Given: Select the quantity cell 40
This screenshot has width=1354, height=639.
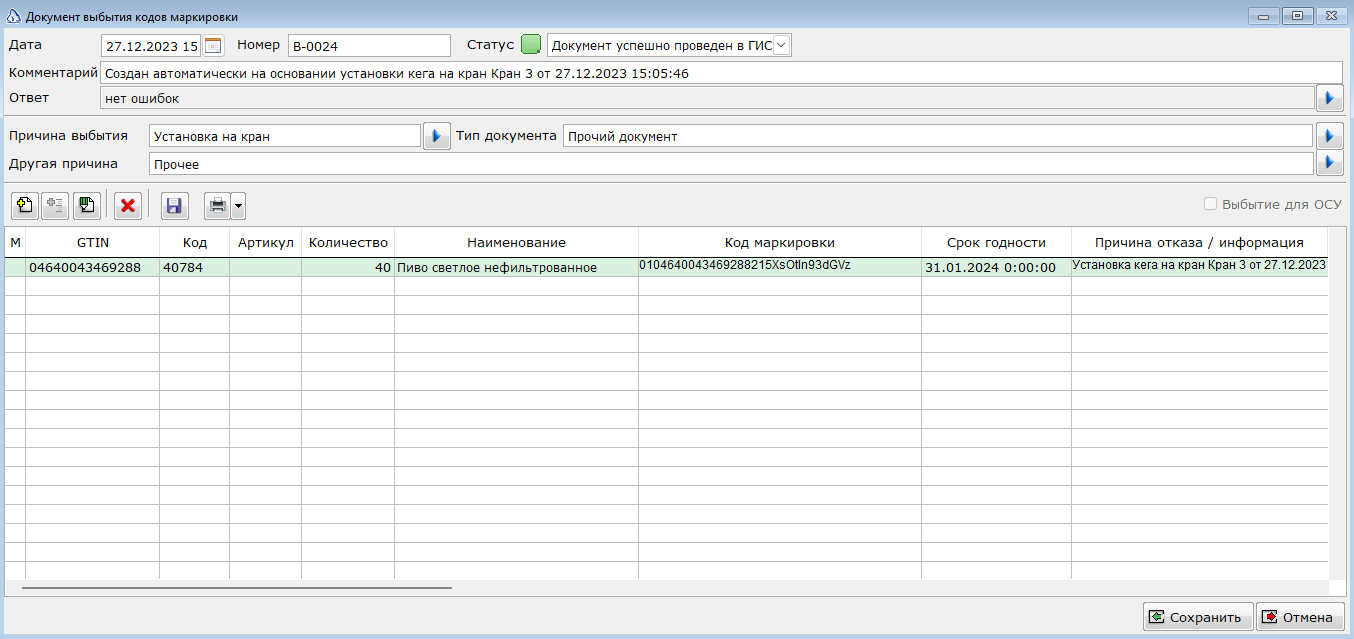Looking at the screenshot, I should pyautogui.click(x=348, y=267).
